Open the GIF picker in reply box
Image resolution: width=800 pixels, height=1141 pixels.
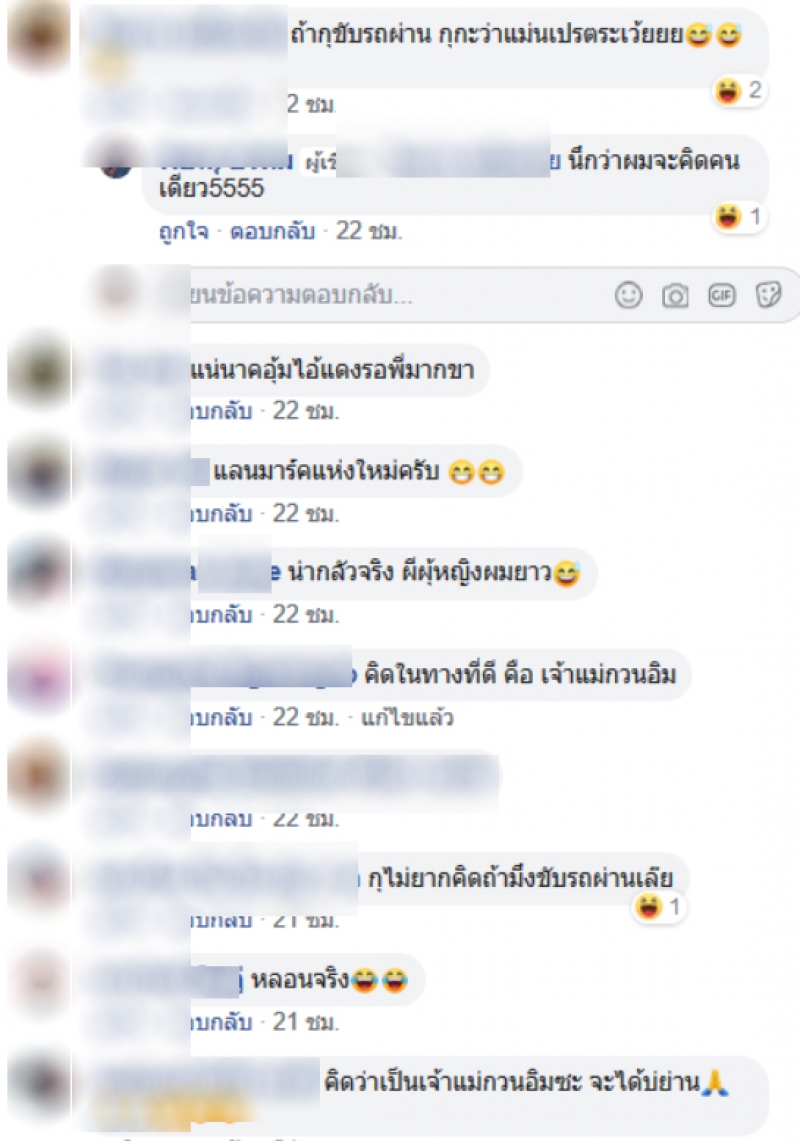click(x=721, y=295)
